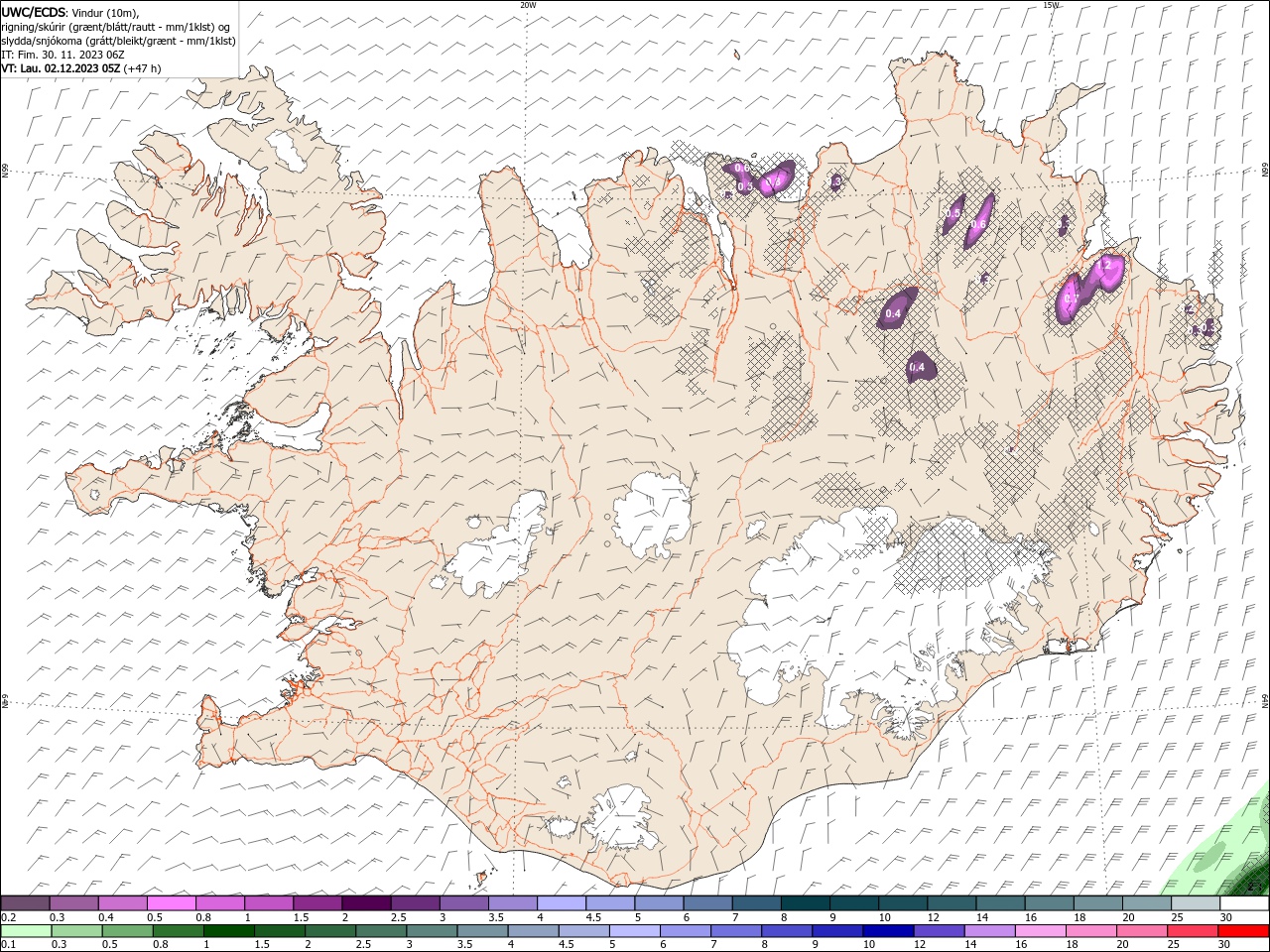Click the UWC/ECDS title text

[x=34, y=12]
